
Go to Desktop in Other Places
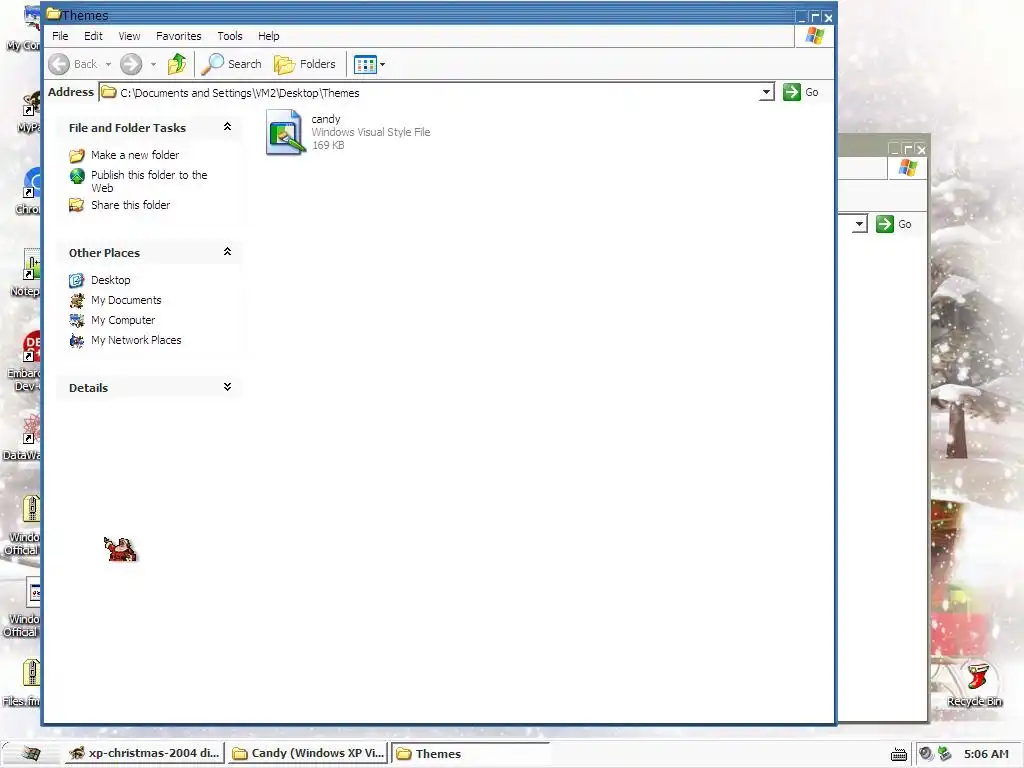(110, 280)
